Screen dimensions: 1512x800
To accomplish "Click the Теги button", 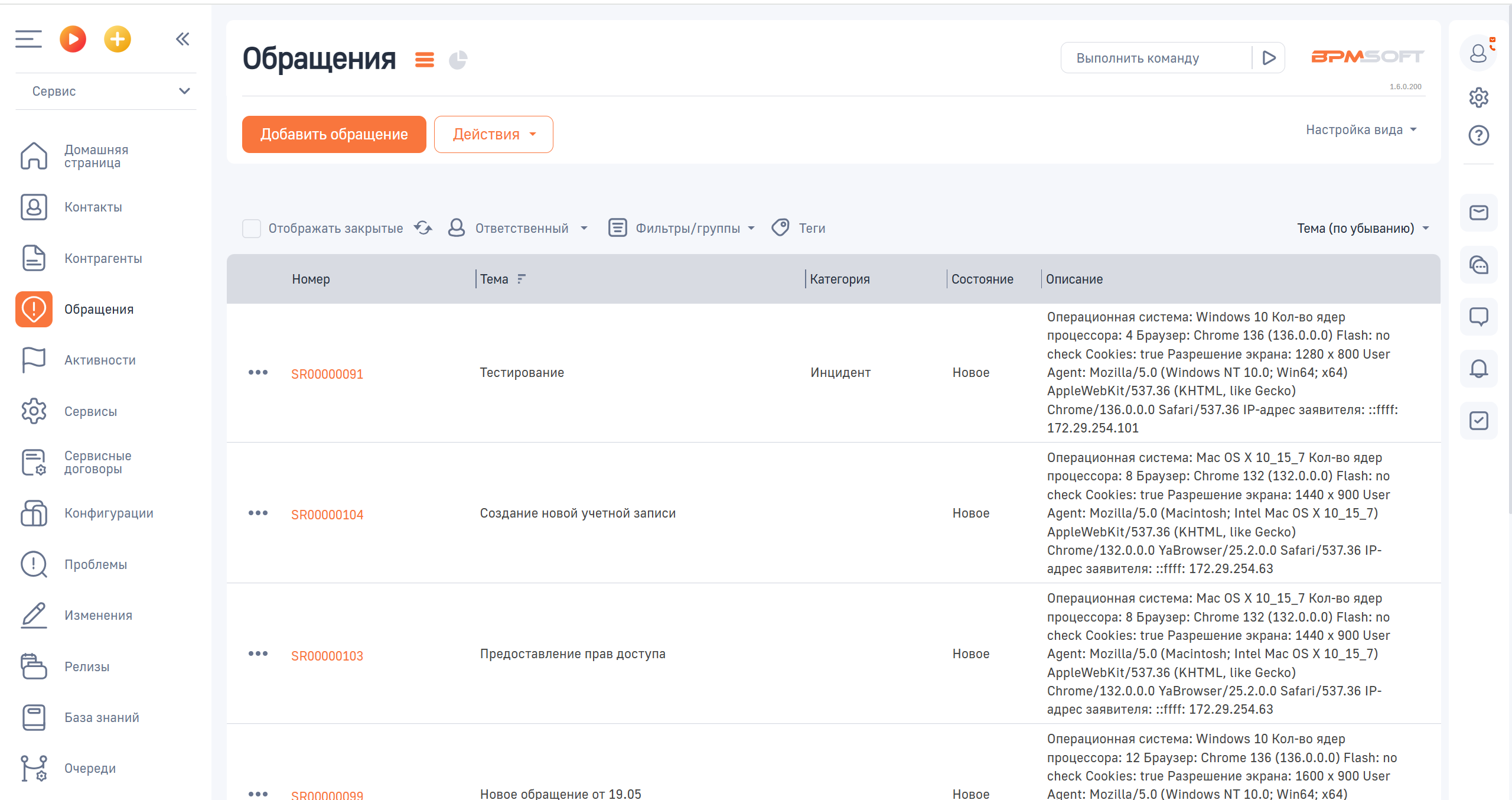I will pyautogui.click(x=799, y=228).
